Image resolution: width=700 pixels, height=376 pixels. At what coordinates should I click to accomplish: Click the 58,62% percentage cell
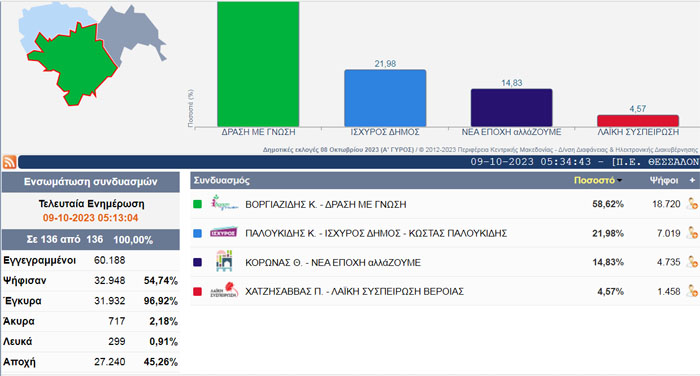pos(608,205)
